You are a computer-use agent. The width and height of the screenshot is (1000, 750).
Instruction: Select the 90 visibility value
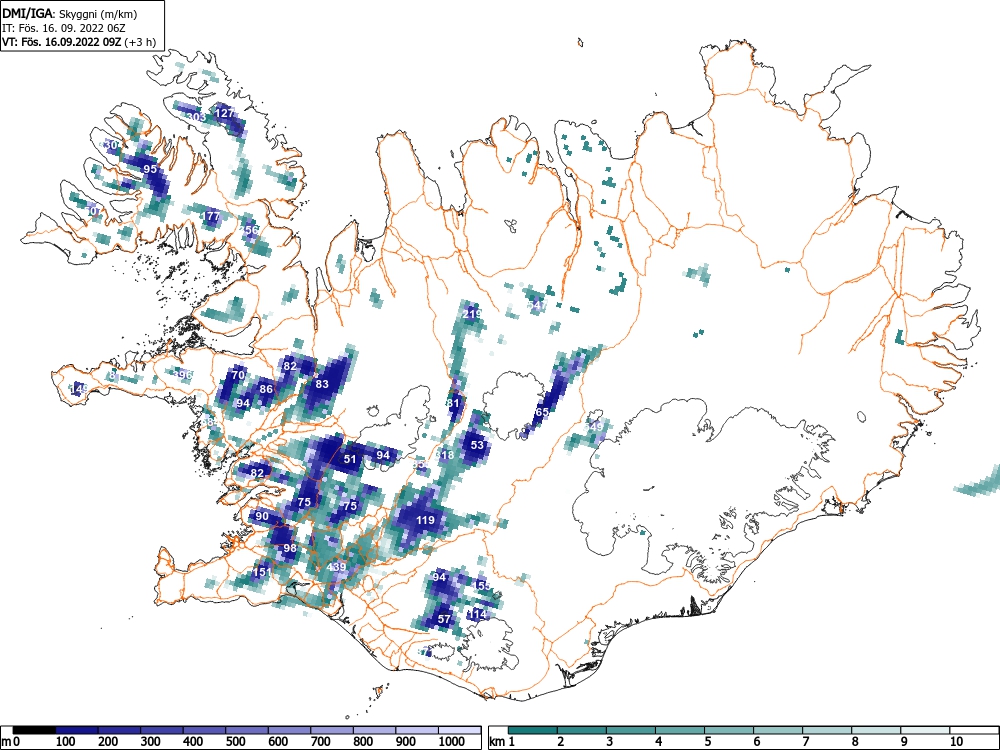click(262, 516)
